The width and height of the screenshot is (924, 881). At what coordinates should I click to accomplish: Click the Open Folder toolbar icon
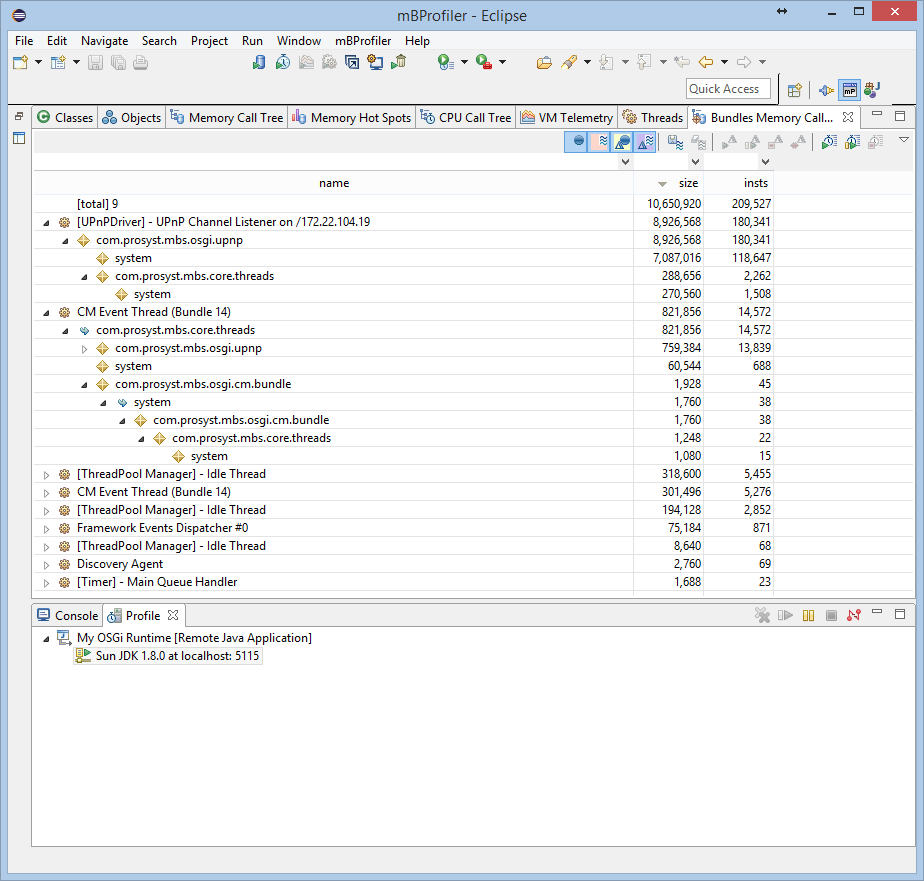pyautogui.click(x=544, y=62)
